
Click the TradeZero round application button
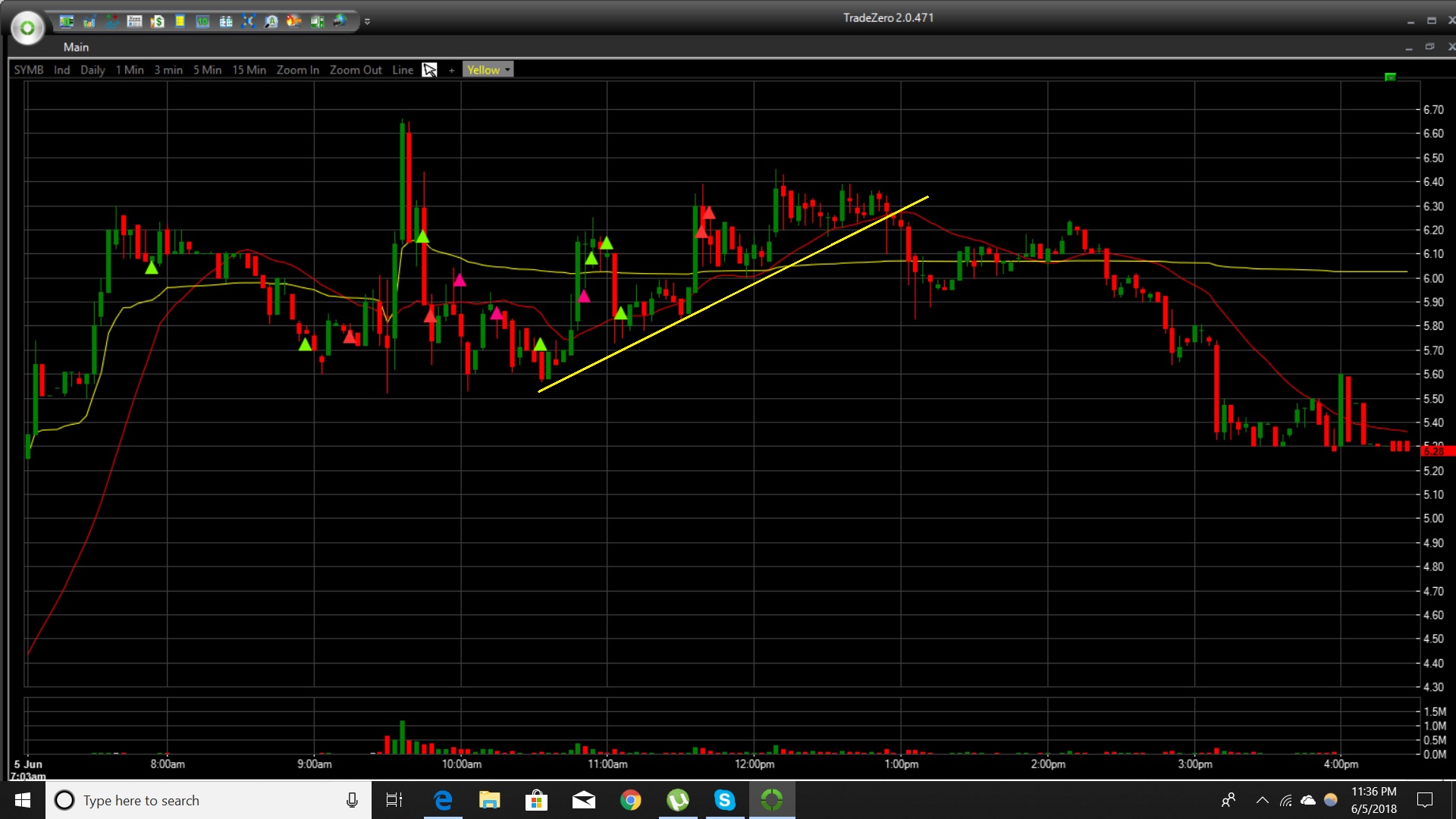click(27, 28)
